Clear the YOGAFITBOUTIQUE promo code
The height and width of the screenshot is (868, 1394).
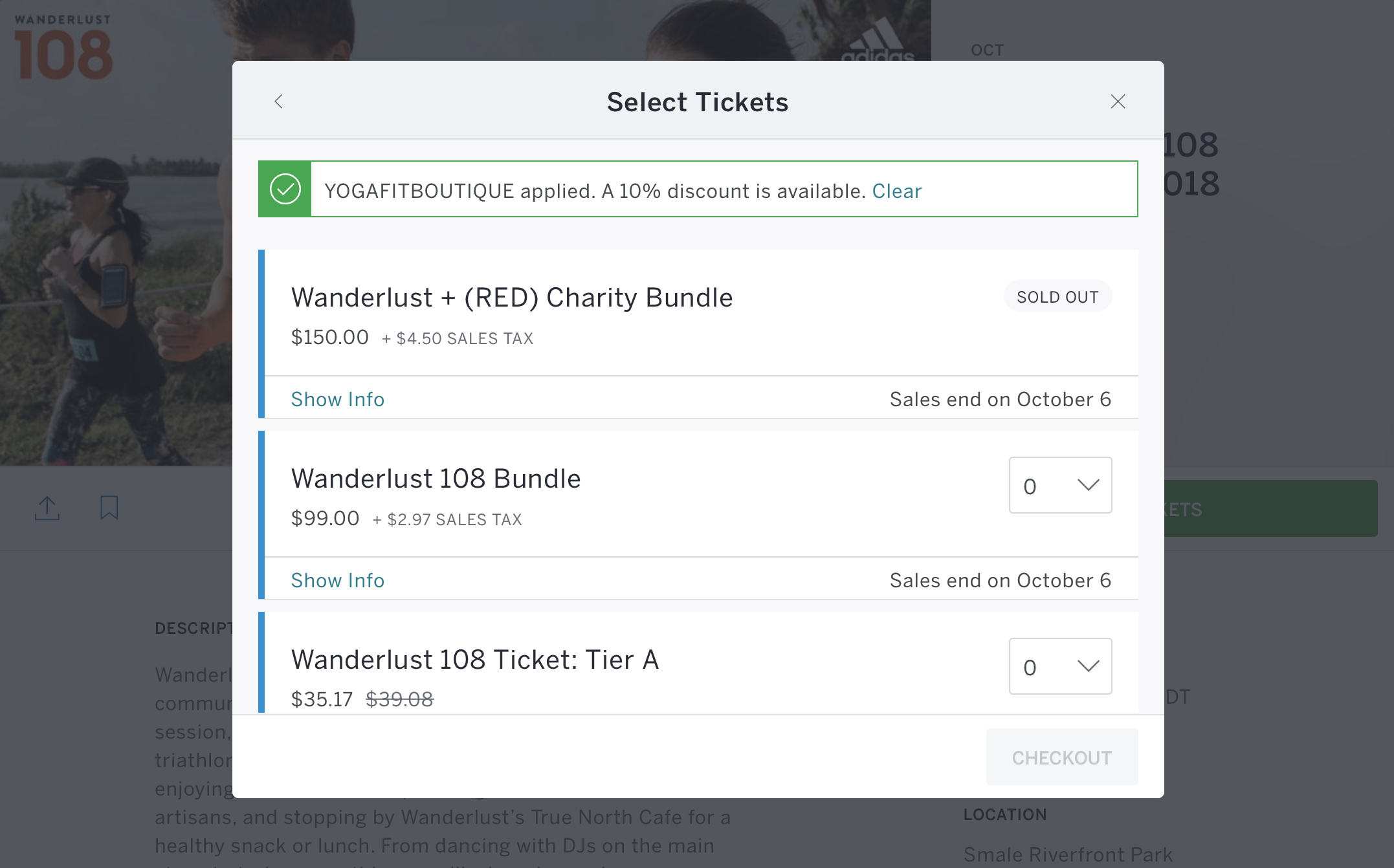pyautogui.click(x=896, y=191)
